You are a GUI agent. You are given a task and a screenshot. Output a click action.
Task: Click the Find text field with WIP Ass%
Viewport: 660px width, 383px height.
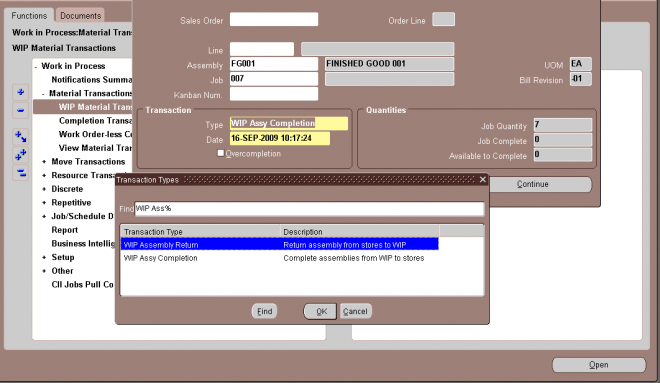309,209
